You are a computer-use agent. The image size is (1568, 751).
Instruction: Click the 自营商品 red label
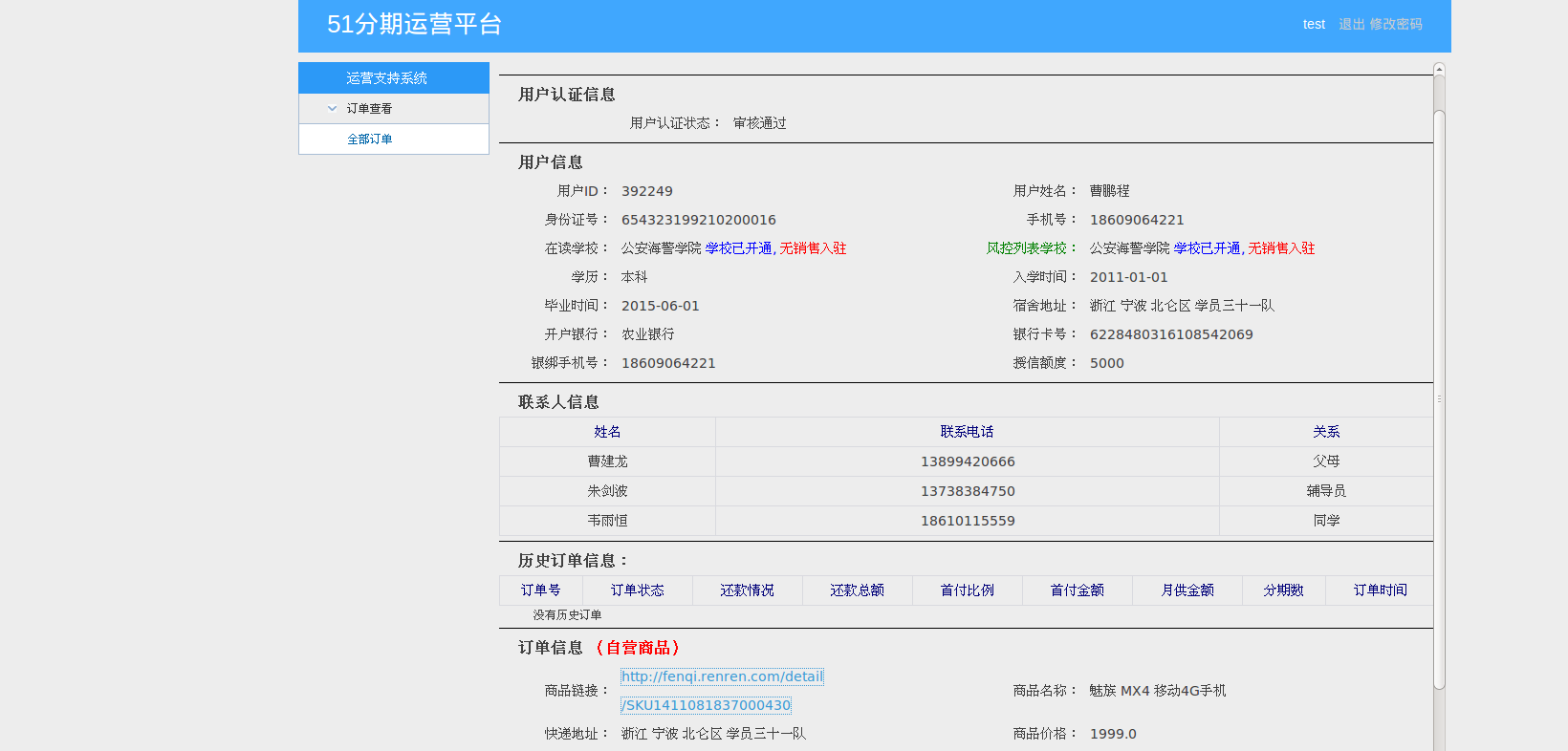click(638, 648)
